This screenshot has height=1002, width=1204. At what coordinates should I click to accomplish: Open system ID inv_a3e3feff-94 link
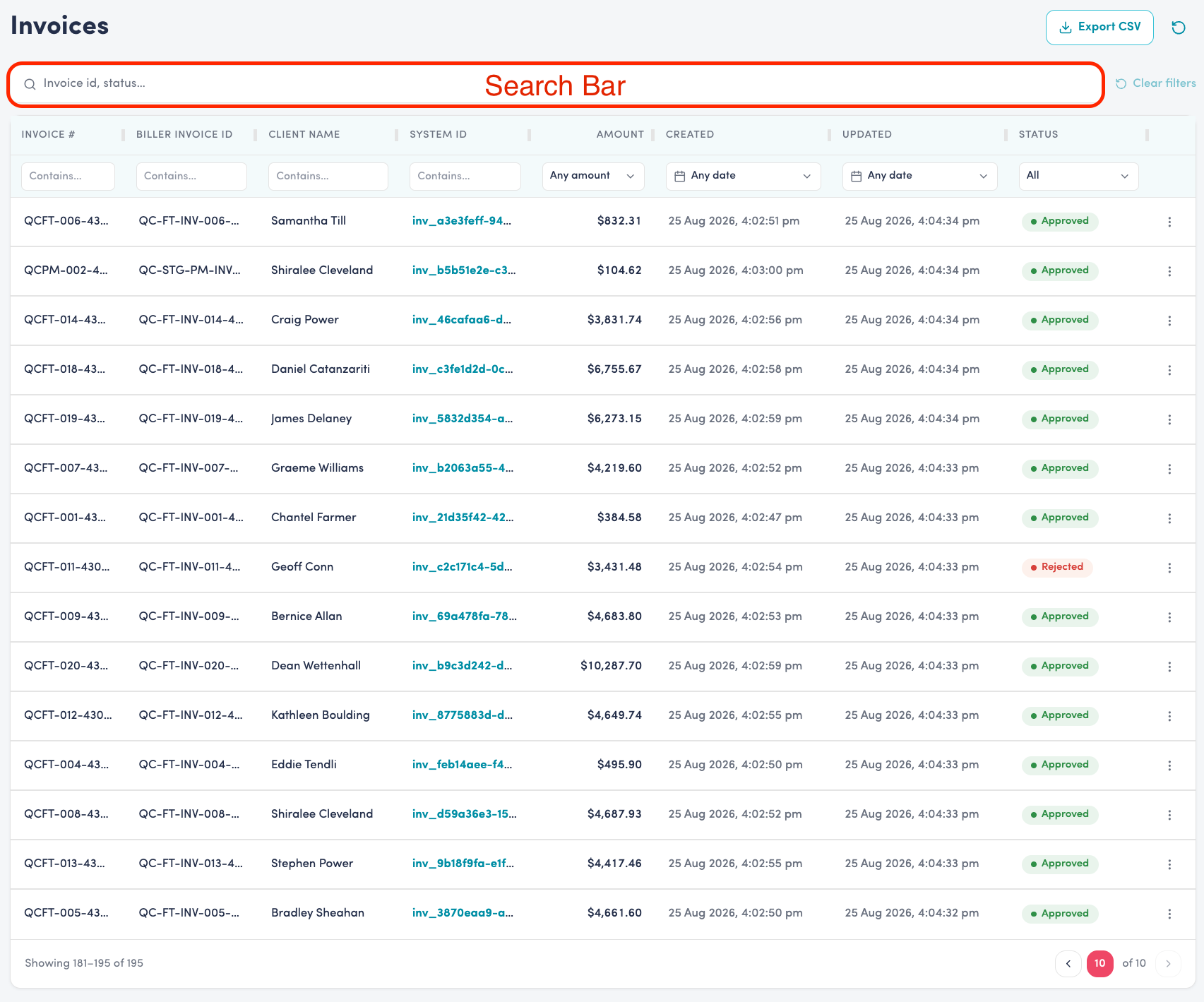462,221
